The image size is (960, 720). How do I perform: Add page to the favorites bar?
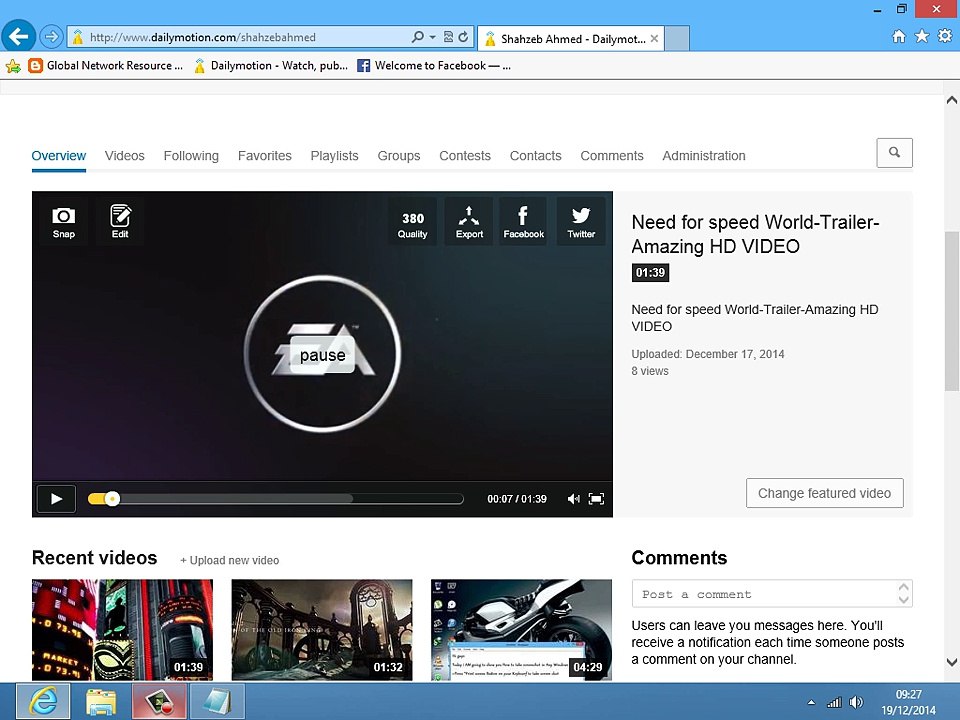pos(13,66)
